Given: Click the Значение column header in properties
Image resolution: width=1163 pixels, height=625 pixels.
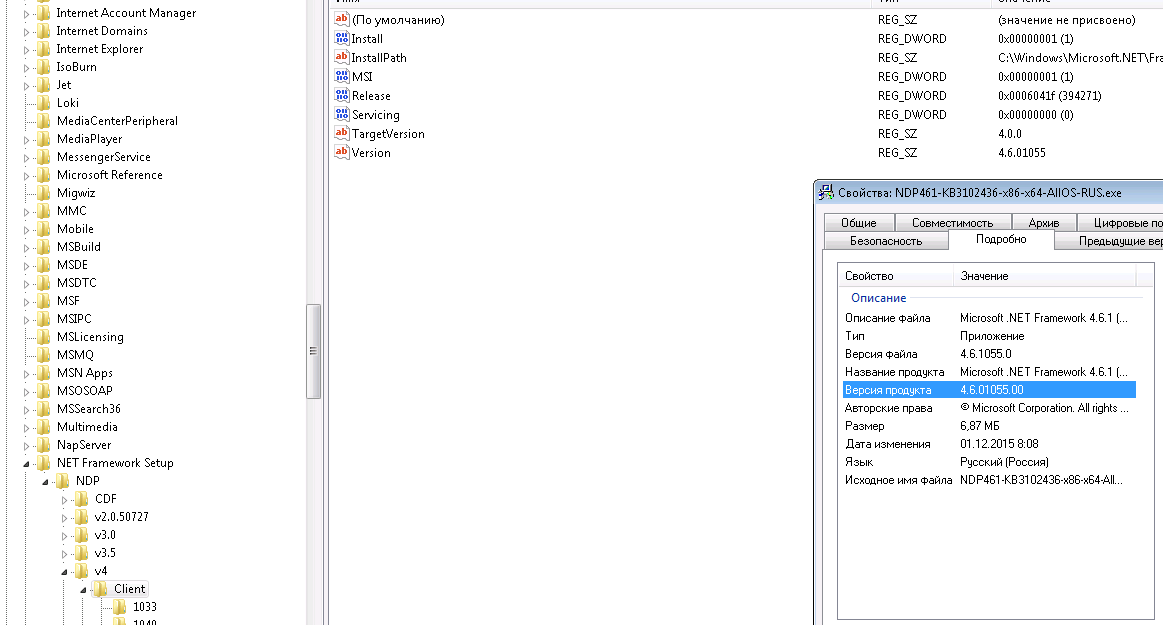Looking at the screenshot, I should 1044,276.
